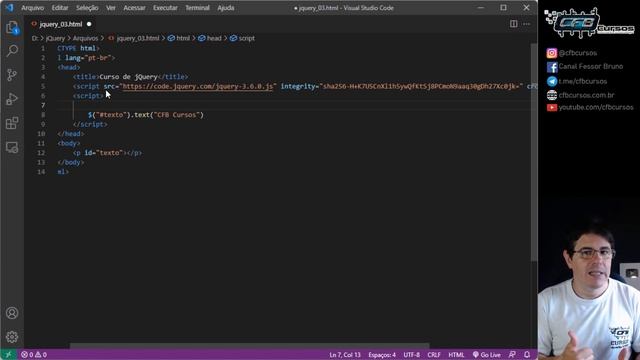The height and width of the screenshot is (360, 640).
Task: Click the Telegram icon for t.me/cfbcursos
Action: click(x=552, y=82)
